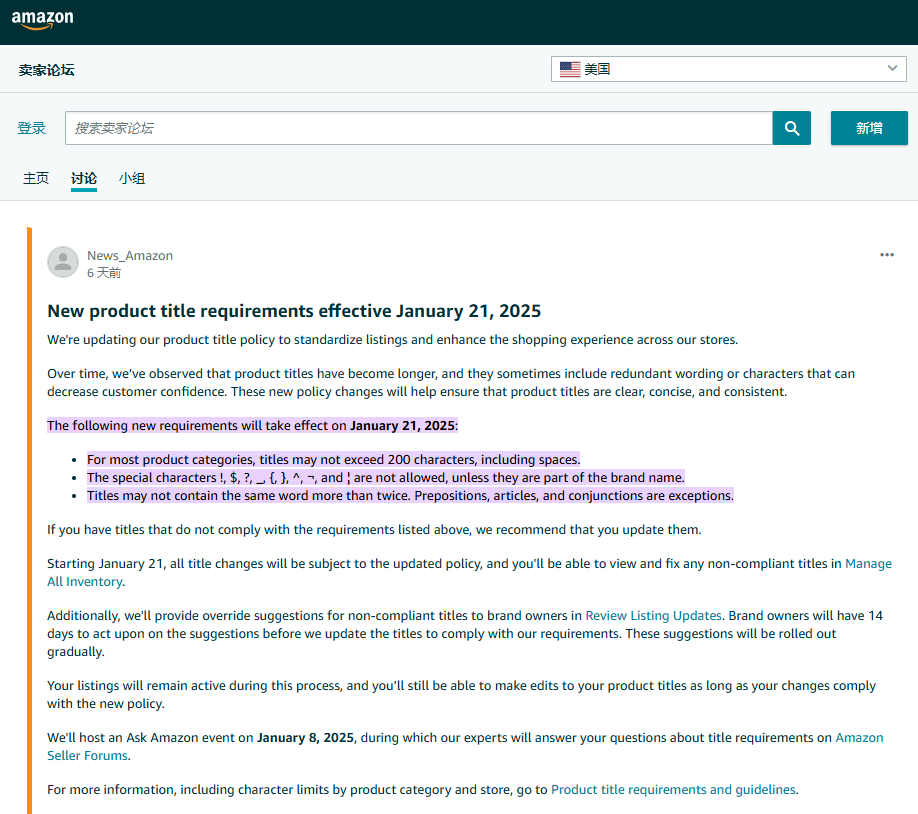The image size is (918, 814).
Task: Open the 小组 tab
Action: click(x=132, y=178)
